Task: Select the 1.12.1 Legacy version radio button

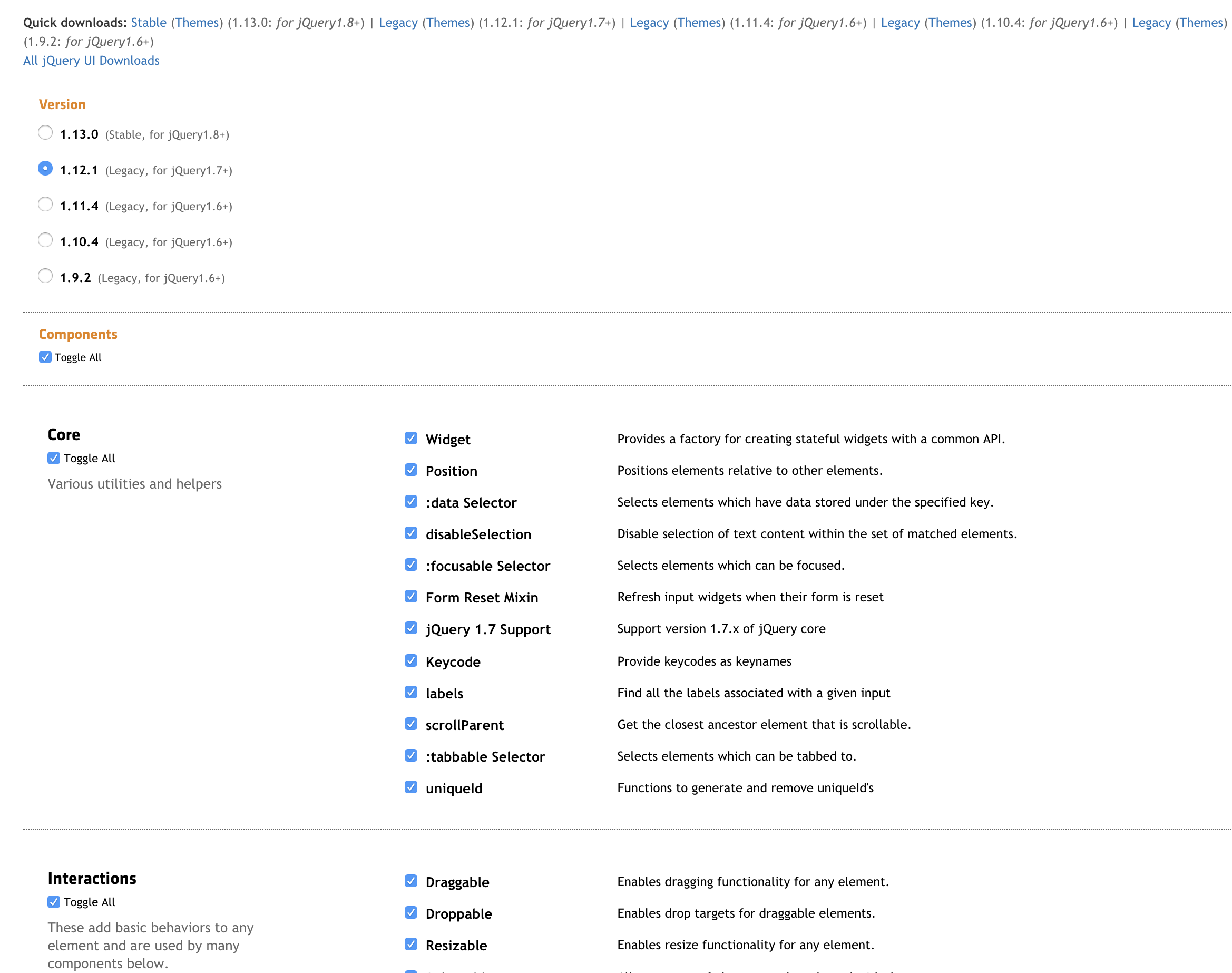Action: (x=45, y=169)
